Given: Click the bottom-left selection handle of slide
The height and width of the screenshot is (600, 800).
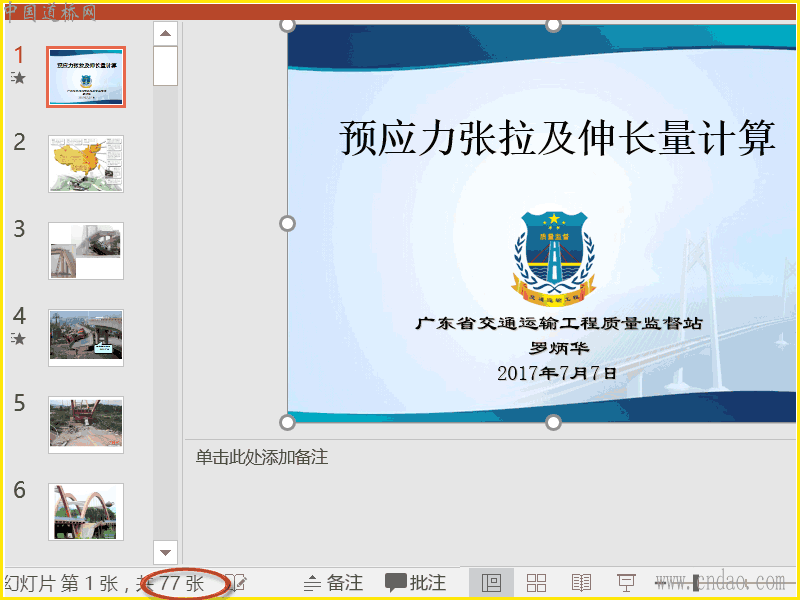Looking at the screenshot, I should tap(288, 422).
